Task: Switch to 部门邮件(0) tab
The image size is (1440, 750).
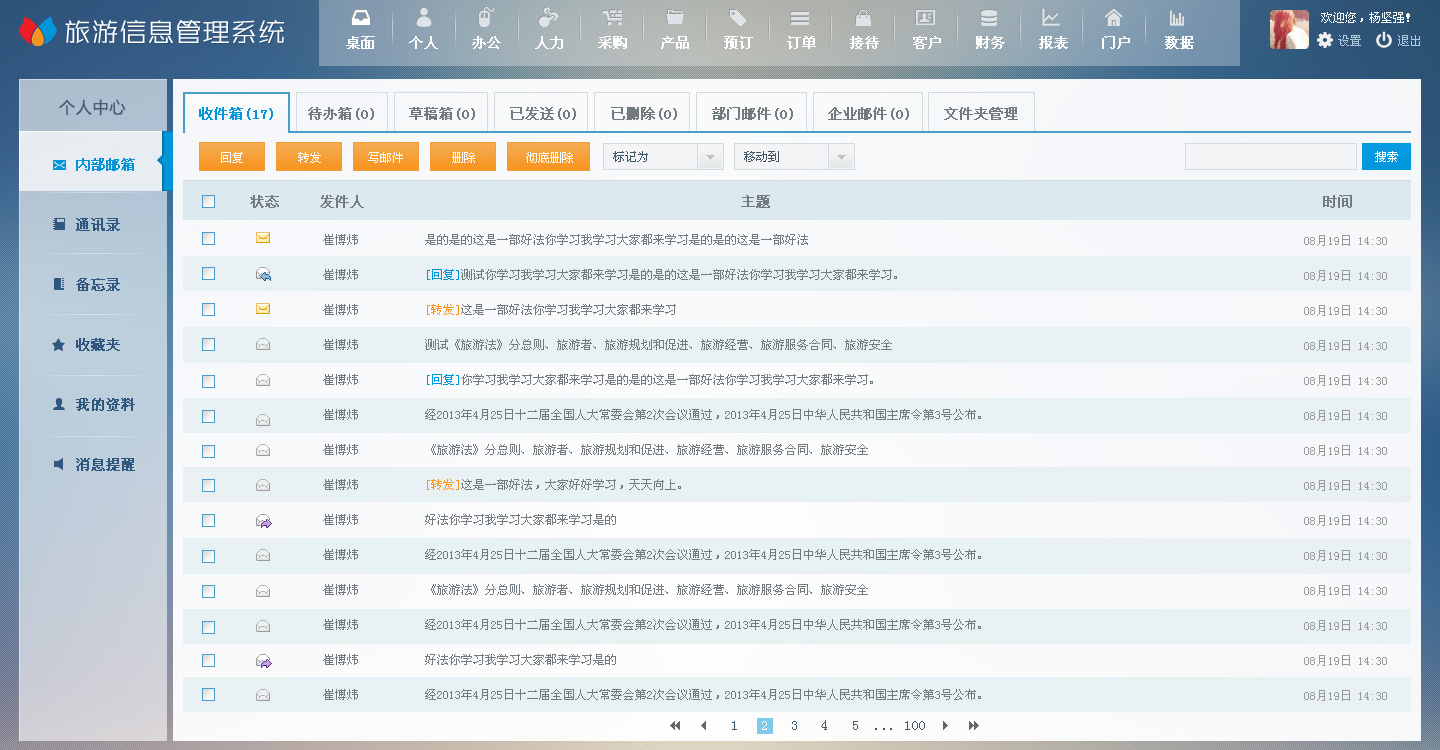Action: (x=752, y=113)
